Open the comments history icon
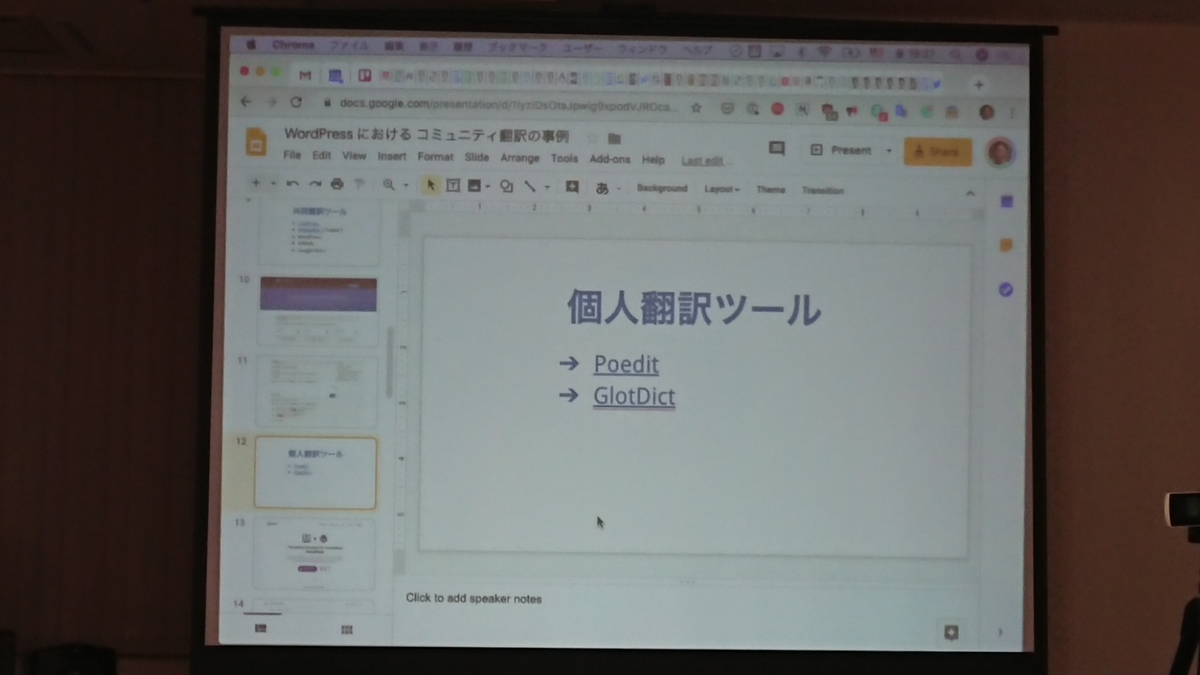This screenshot has height=675, width=1200. point(777,149)
